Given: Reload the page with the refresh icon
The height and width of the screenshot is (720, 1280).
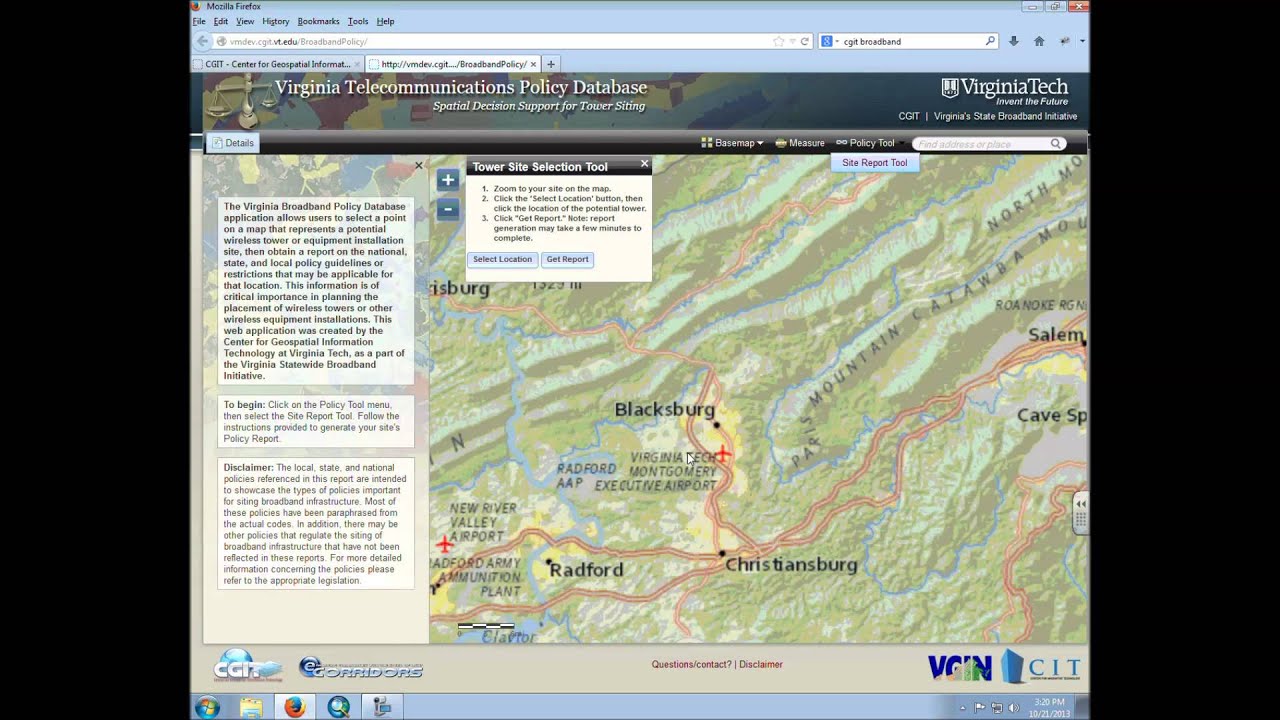Looking at the screenshot, I should tap(804, 42).
